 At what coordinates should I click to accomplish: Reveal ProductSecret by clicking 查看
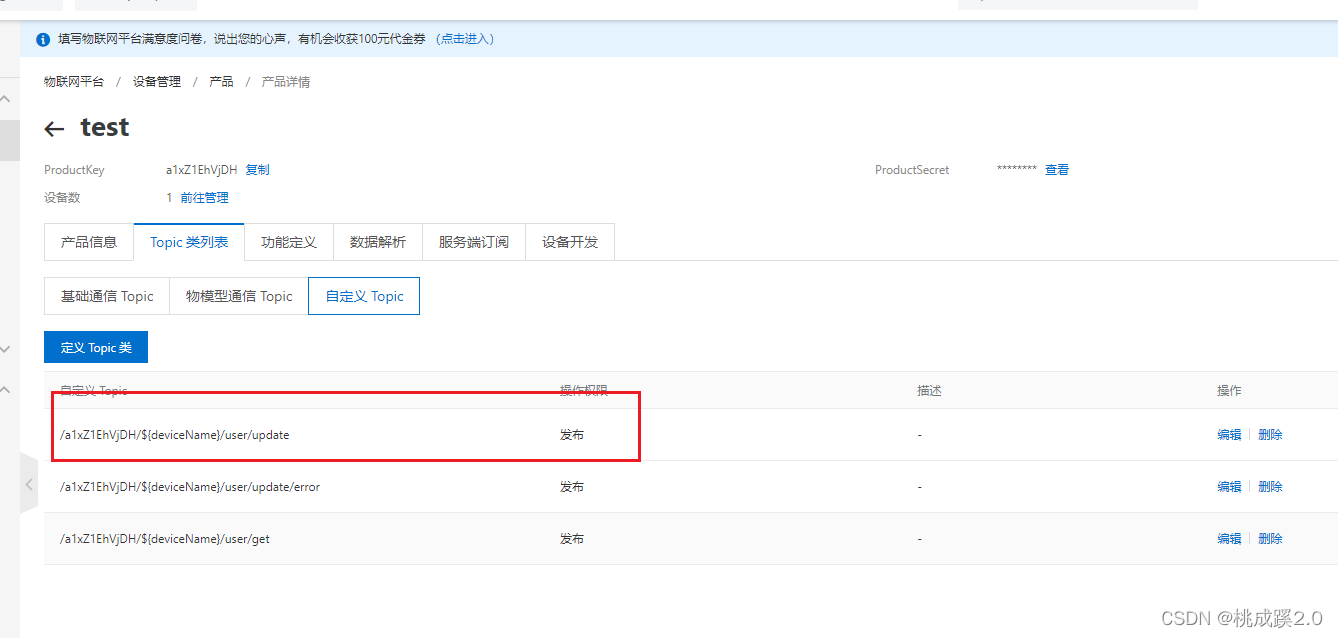pyautogui.click(x=1057, y=170)
